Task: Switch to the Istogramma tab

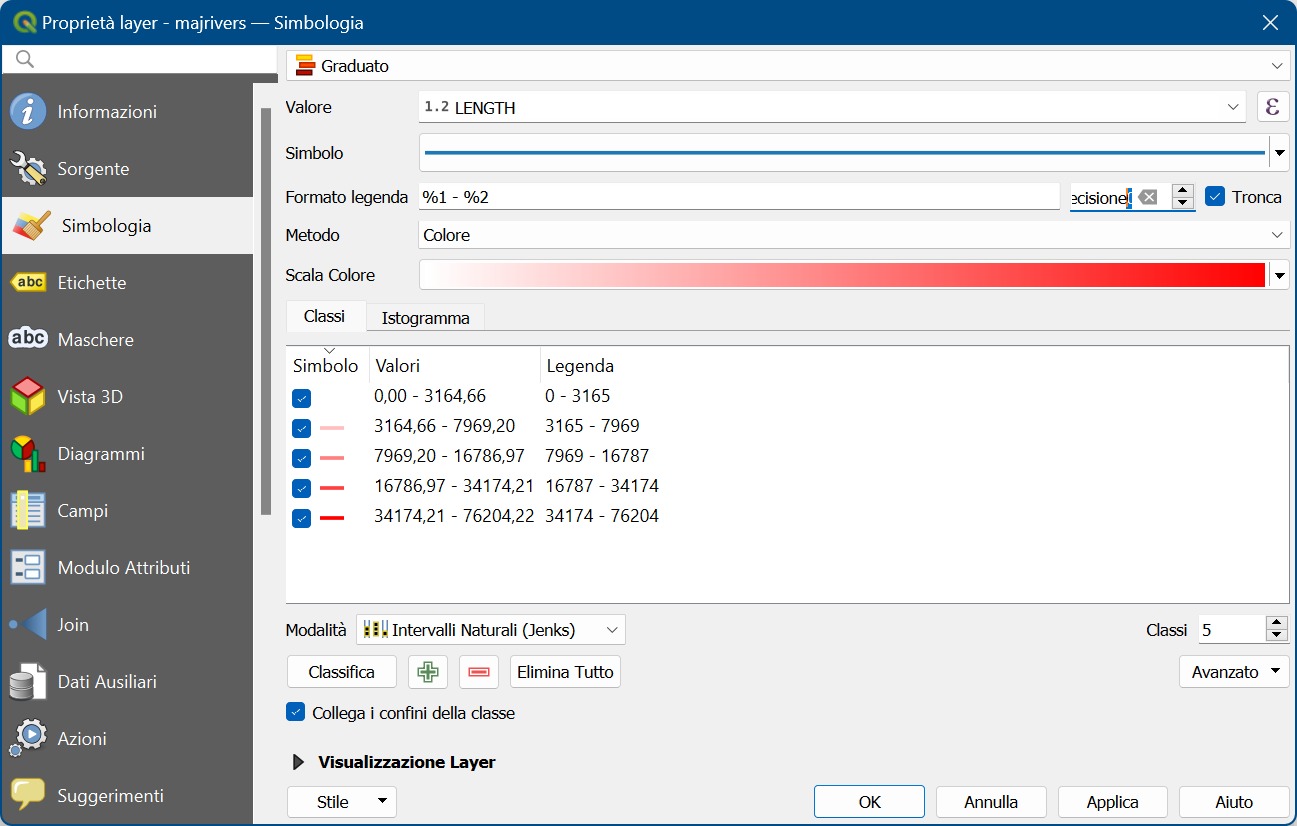Action: click(x=426, y=318)
